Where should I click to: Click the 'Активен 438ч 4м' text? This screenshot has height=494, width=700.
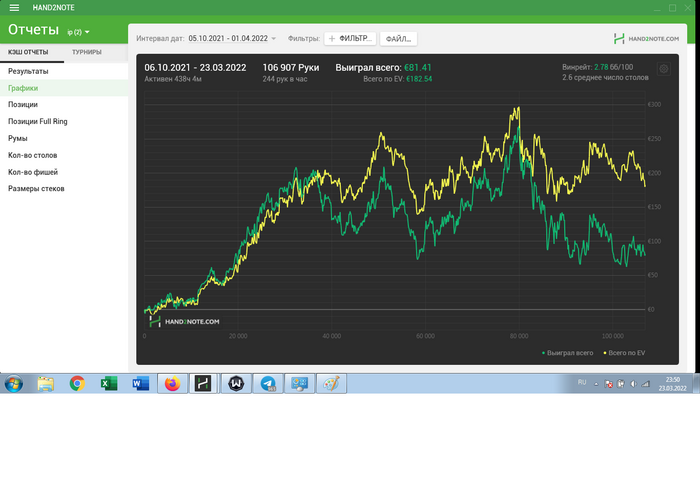click(x=173, y=79)
